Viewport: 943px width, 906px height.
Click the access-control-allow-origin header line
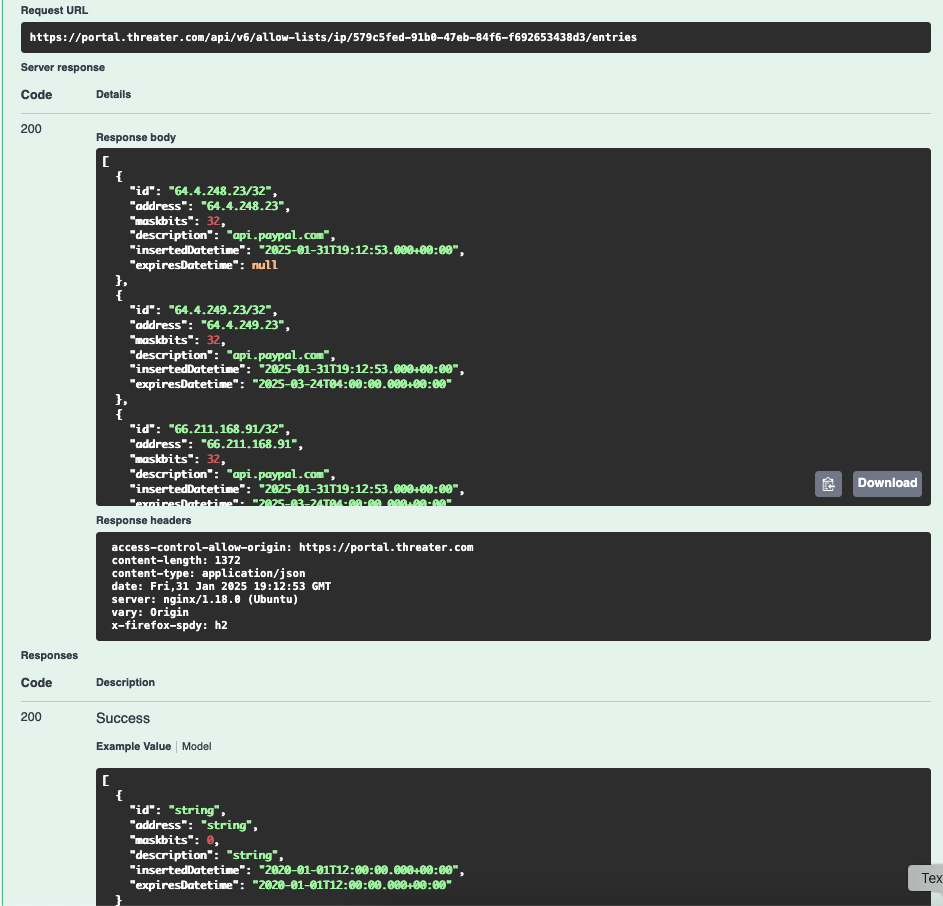292,547
